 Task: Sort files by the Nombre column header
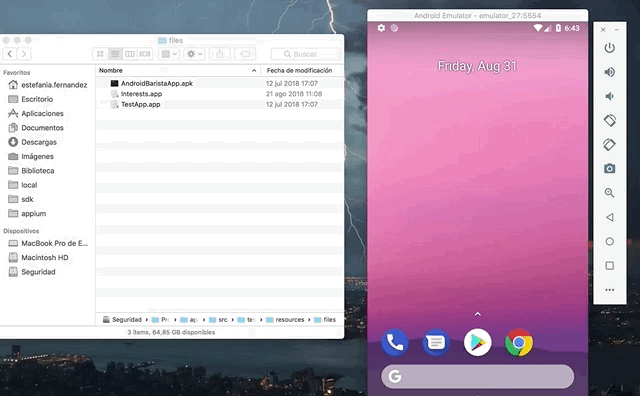click(x=111, y=70)
